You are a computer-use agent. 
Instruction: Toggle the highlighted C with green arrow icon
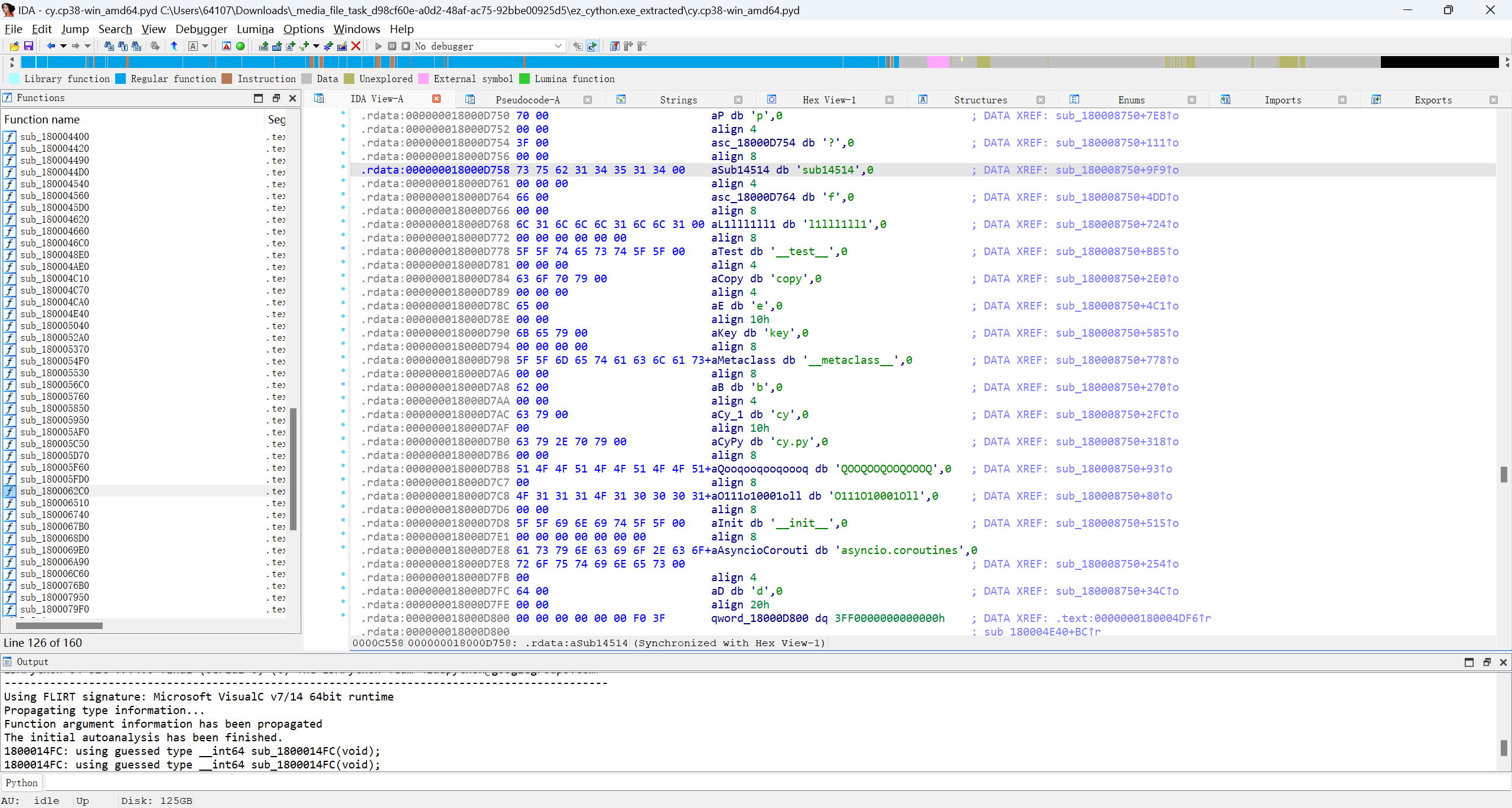pyautogui.click(x=592, y=46)
